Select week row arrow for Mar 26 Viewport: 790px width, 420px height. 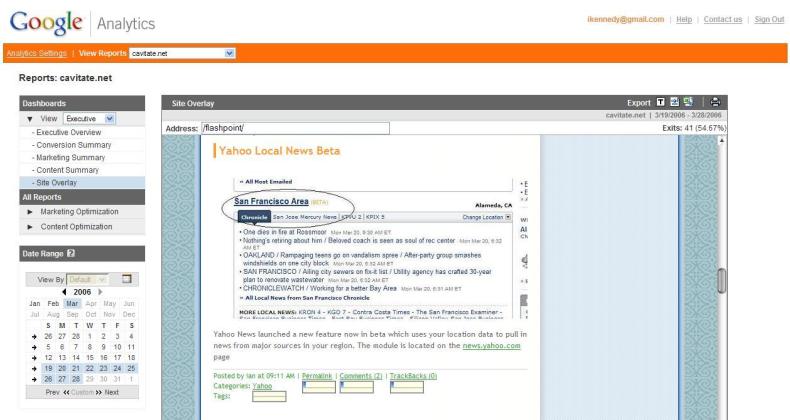point(34,379)
